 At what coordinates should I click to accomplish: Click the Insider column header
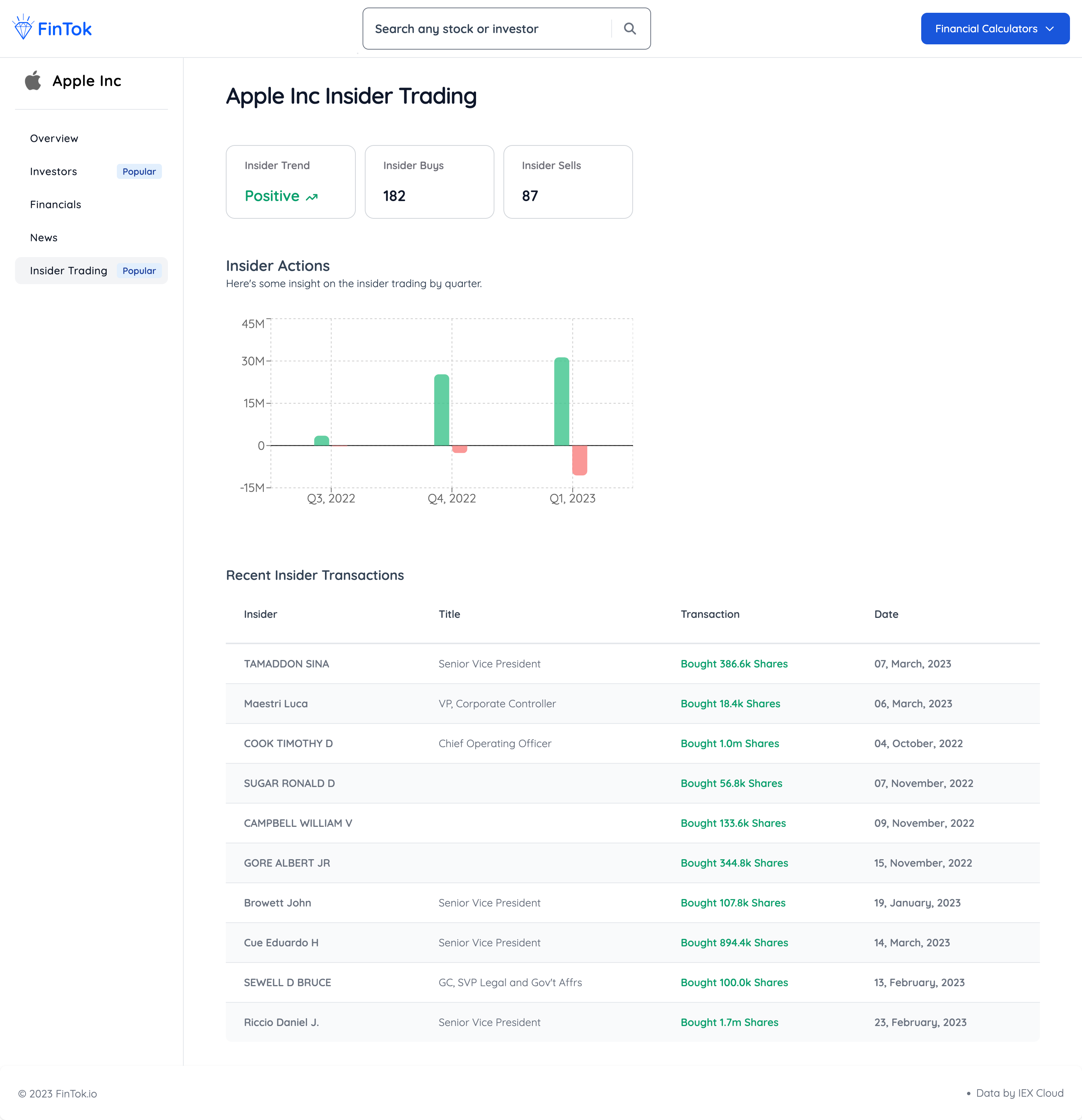coord(260,614)
